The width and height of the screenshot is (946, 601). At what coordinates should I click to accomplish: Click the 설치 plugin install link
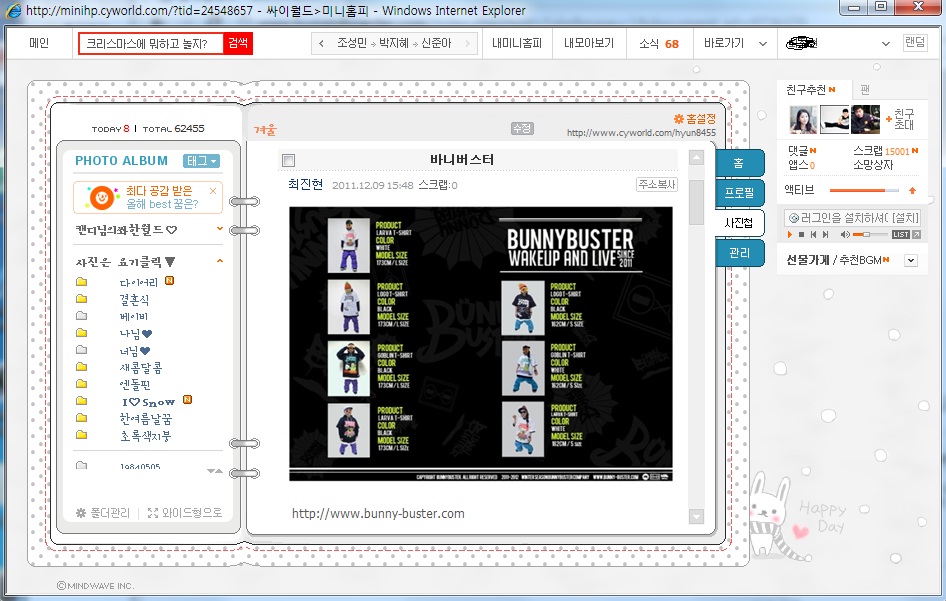click(x=906, y=218)
